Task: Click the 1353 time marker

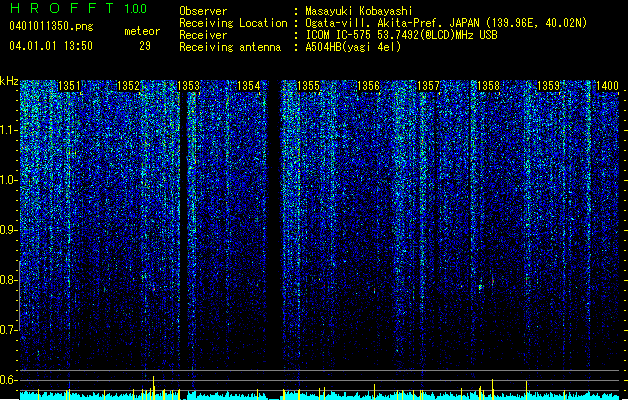Action: 188,86
